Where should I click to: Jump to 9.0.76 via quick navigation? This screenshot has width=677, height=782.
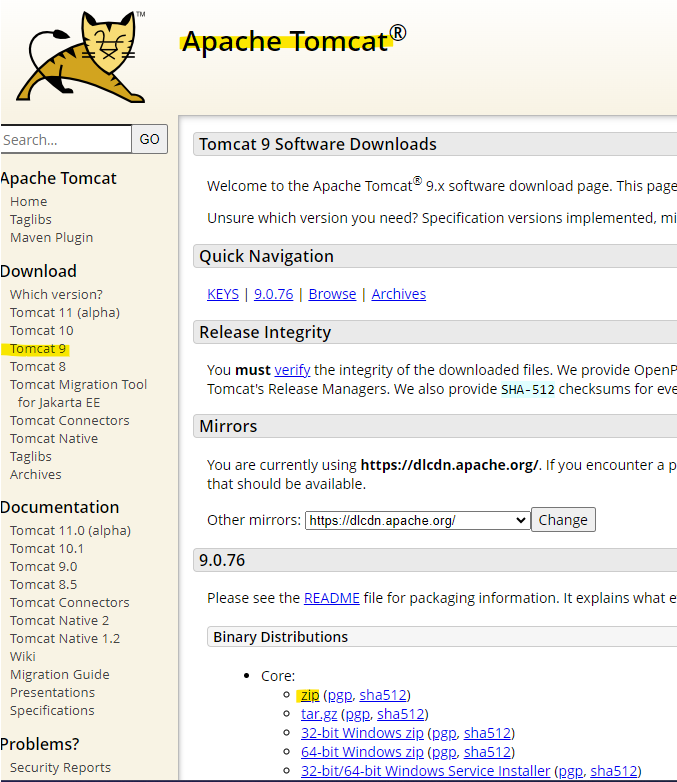[x=273, y=294]
